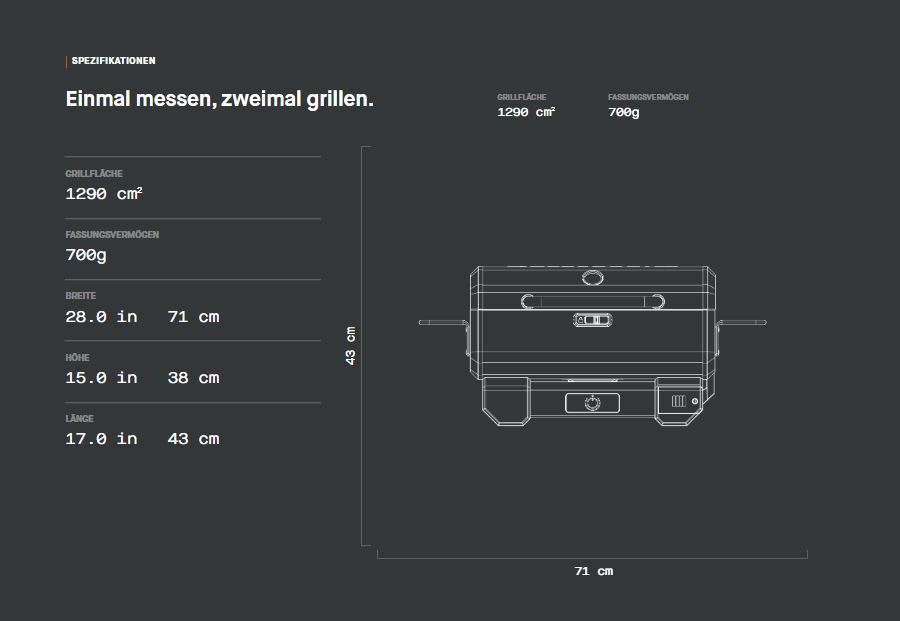
Task: Click the round thermometer gauge on grill lid
Action: pos(592,278)
